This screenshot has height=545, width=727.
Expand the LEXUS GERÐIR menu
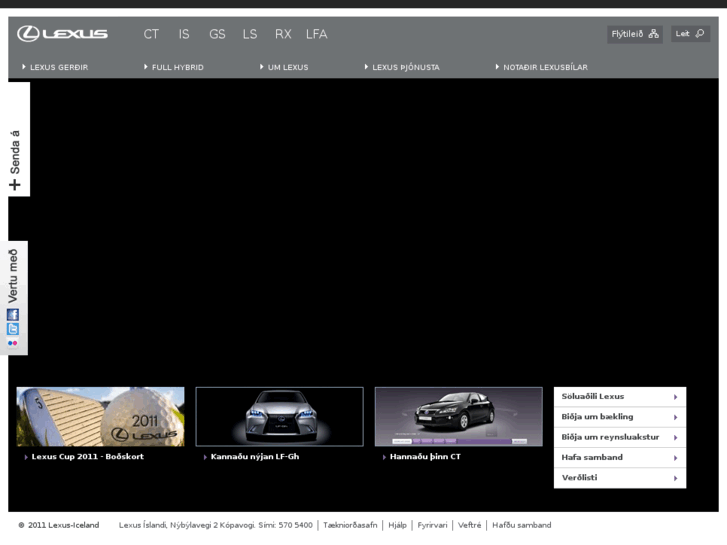pos(55,67)
